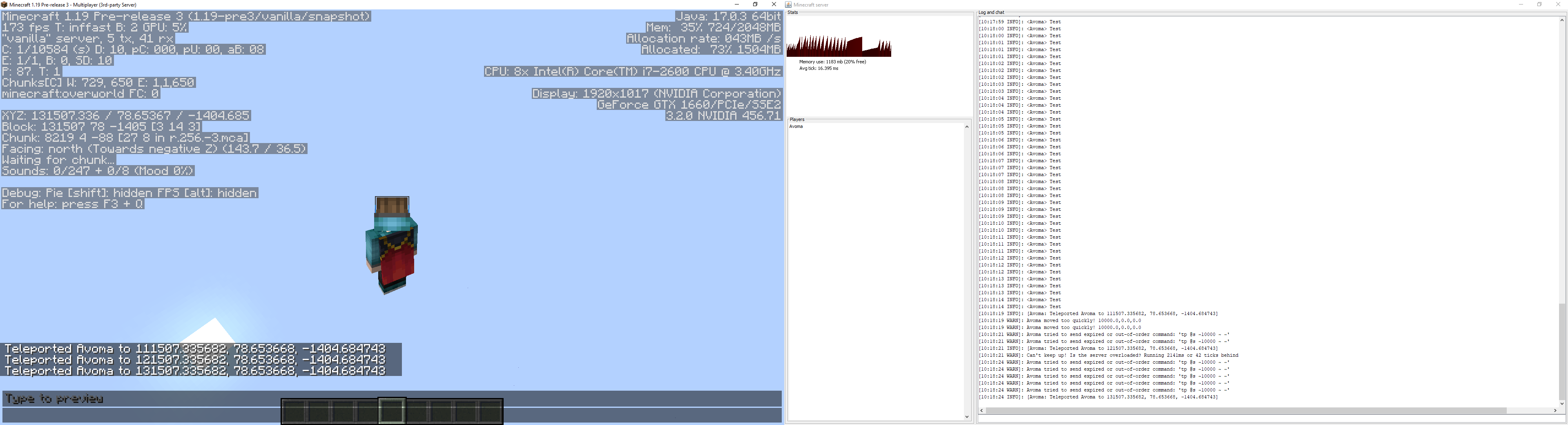Viewport: 1568px width, 425px height.
Task: Click the 'CPU: 8x Intel(R) Core(TM) i7-2600' line
Action: click(x=633, y=72)
